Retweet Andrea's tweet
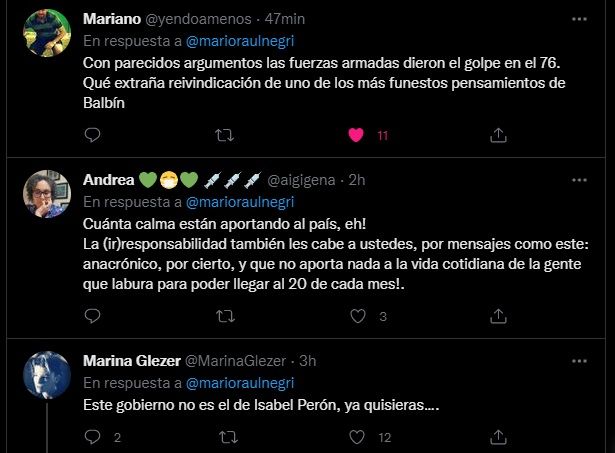 tap(226, 316)
